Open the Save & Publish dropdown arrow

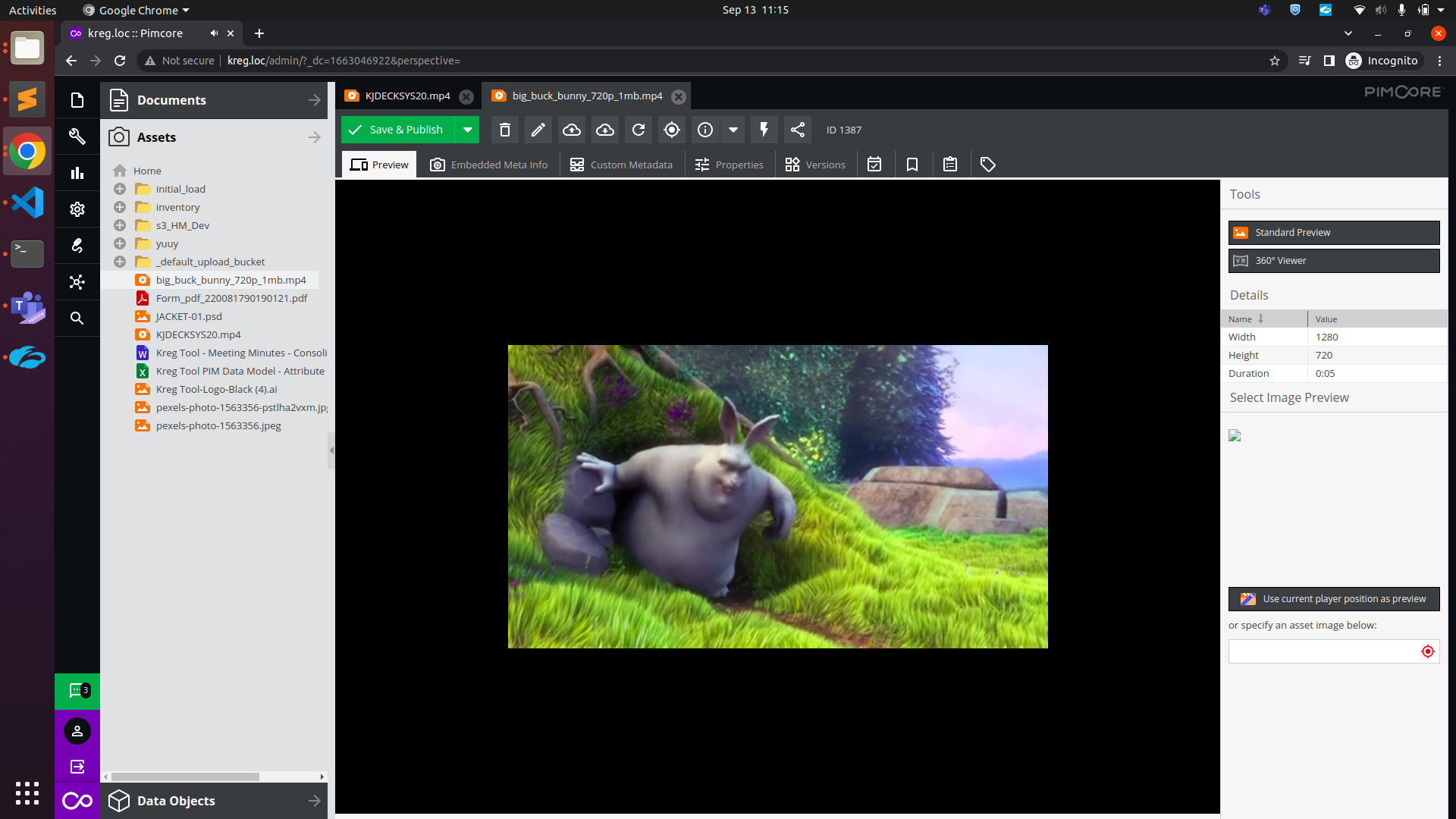(x=468, y=130)
